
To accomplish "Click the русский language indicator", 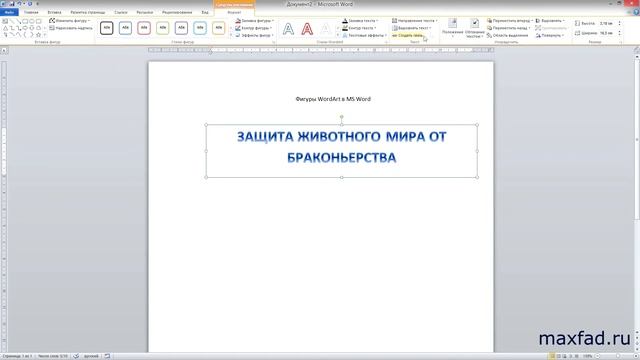I will click(x=91, y=356).
